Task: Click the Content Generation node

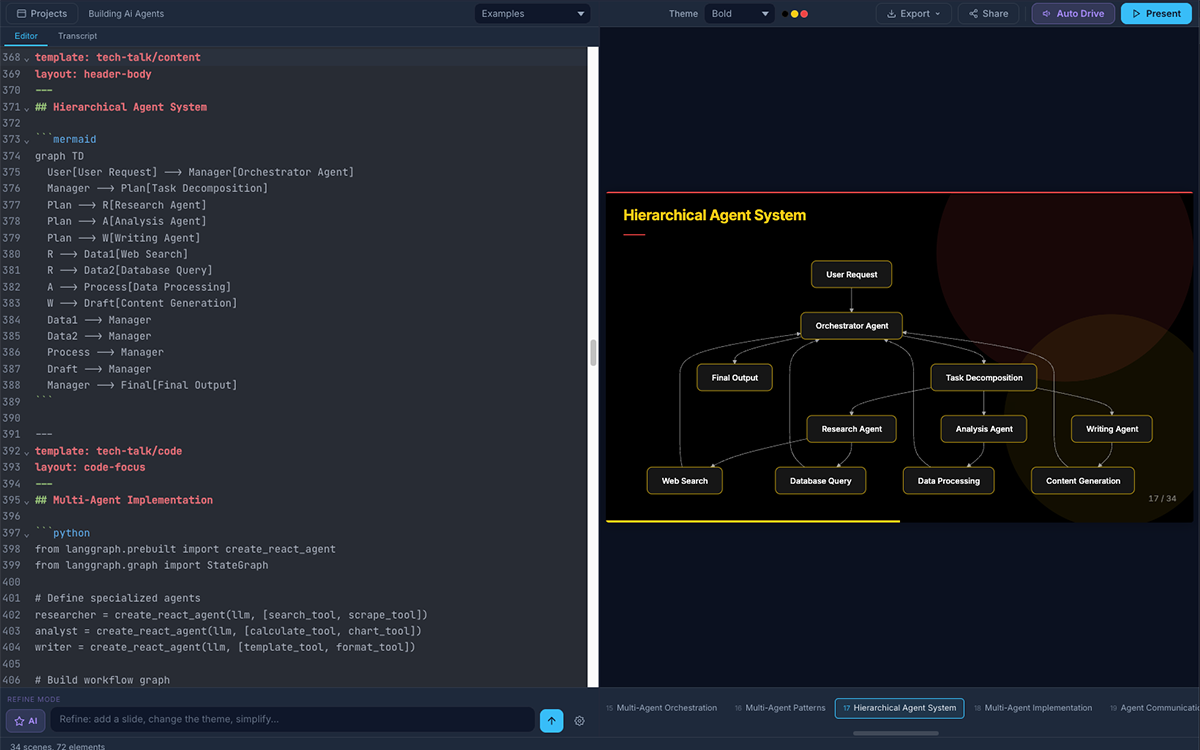Action: point(1083,481)
